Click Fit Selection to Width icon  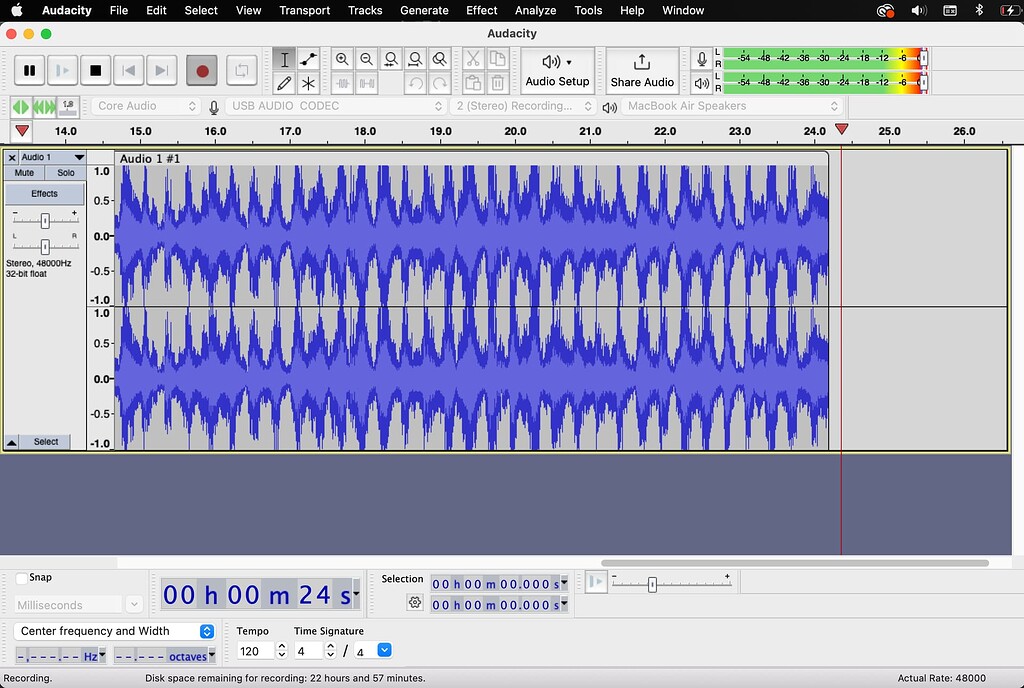pyautogui.click(x=391, y=59)
